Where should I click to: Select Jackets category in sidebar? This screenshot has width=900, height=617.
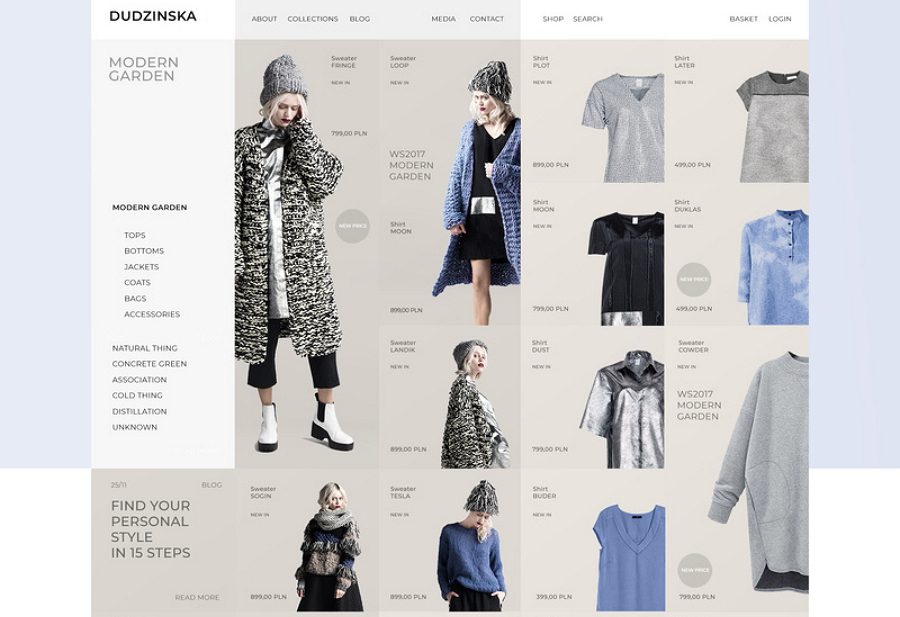point(142,267)
